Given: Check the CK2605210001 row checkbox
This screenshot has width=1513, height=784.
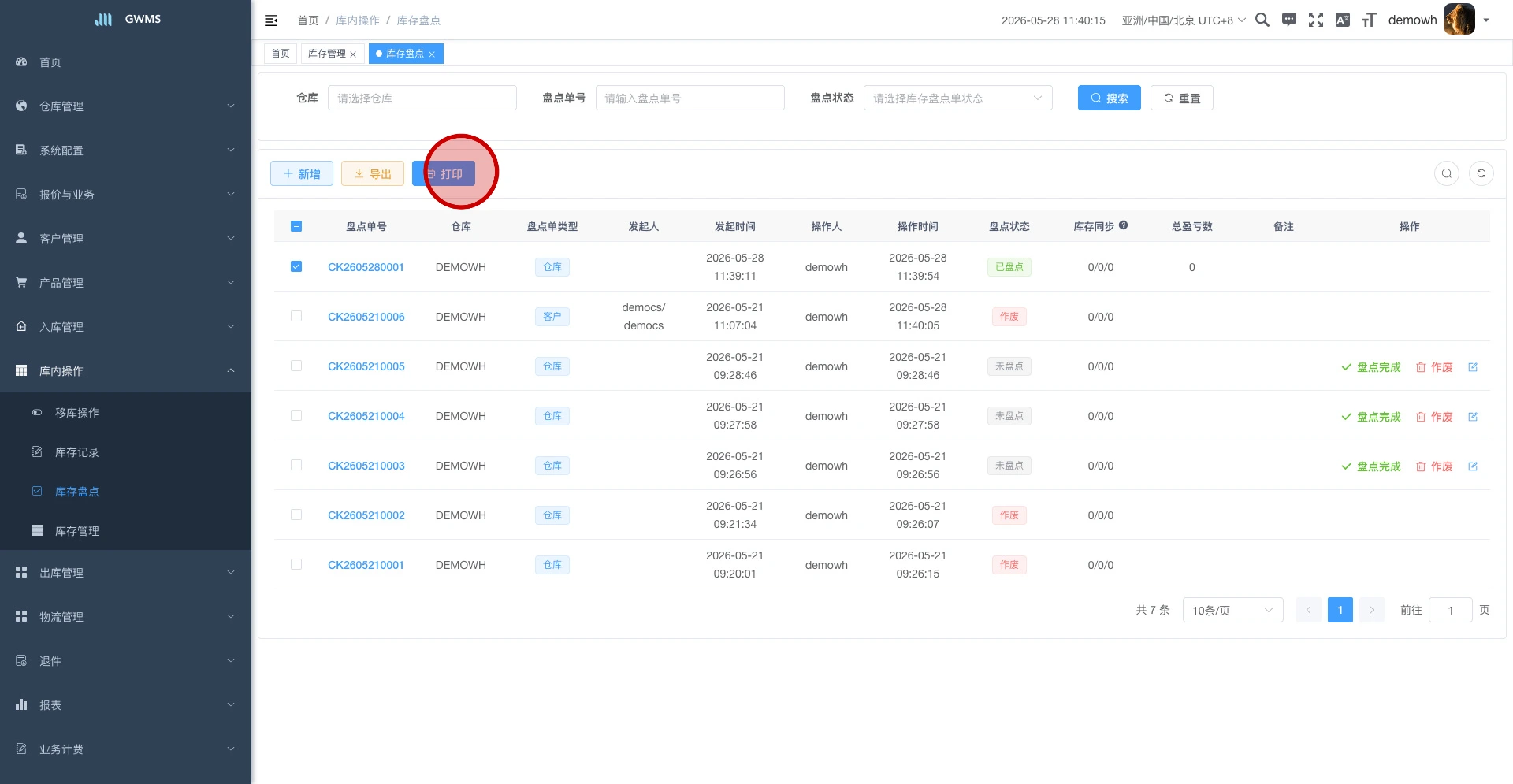Looking at the screenshot, I should click(296, 564).
